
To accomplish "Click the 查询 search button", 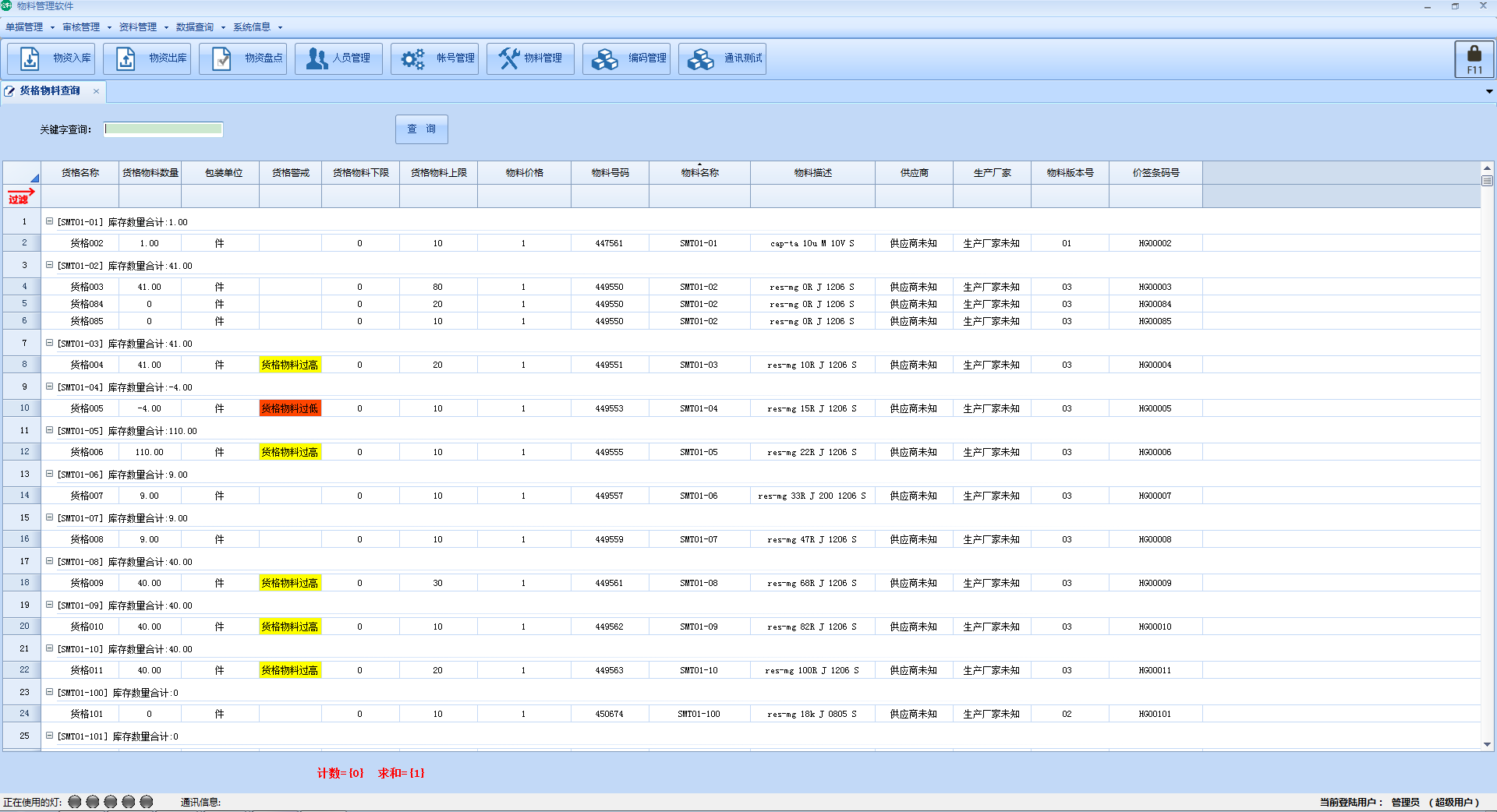I will point(421,129).
